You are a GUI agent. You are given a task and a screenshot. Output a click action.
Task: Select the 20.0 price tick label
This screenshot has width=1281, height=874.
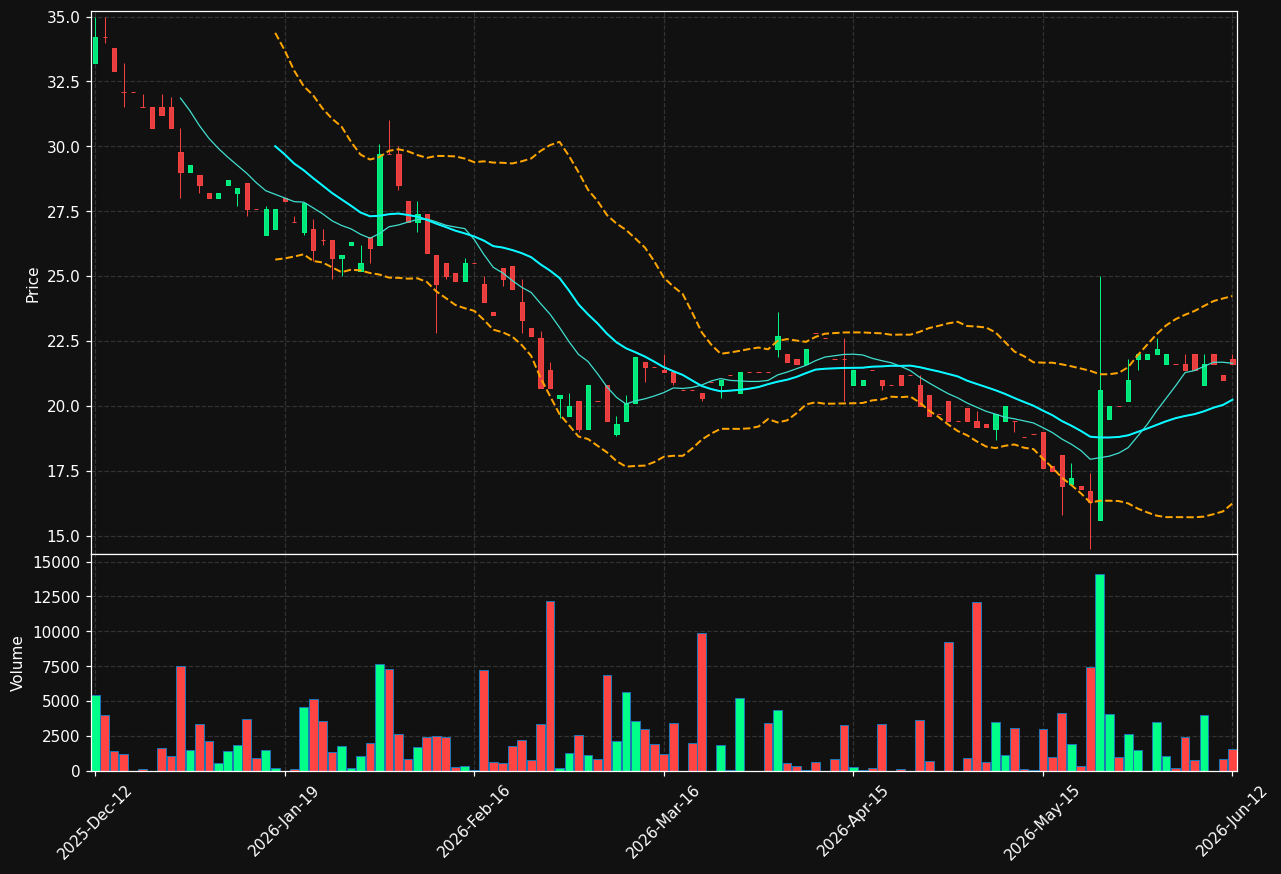(x=64, y=407)
